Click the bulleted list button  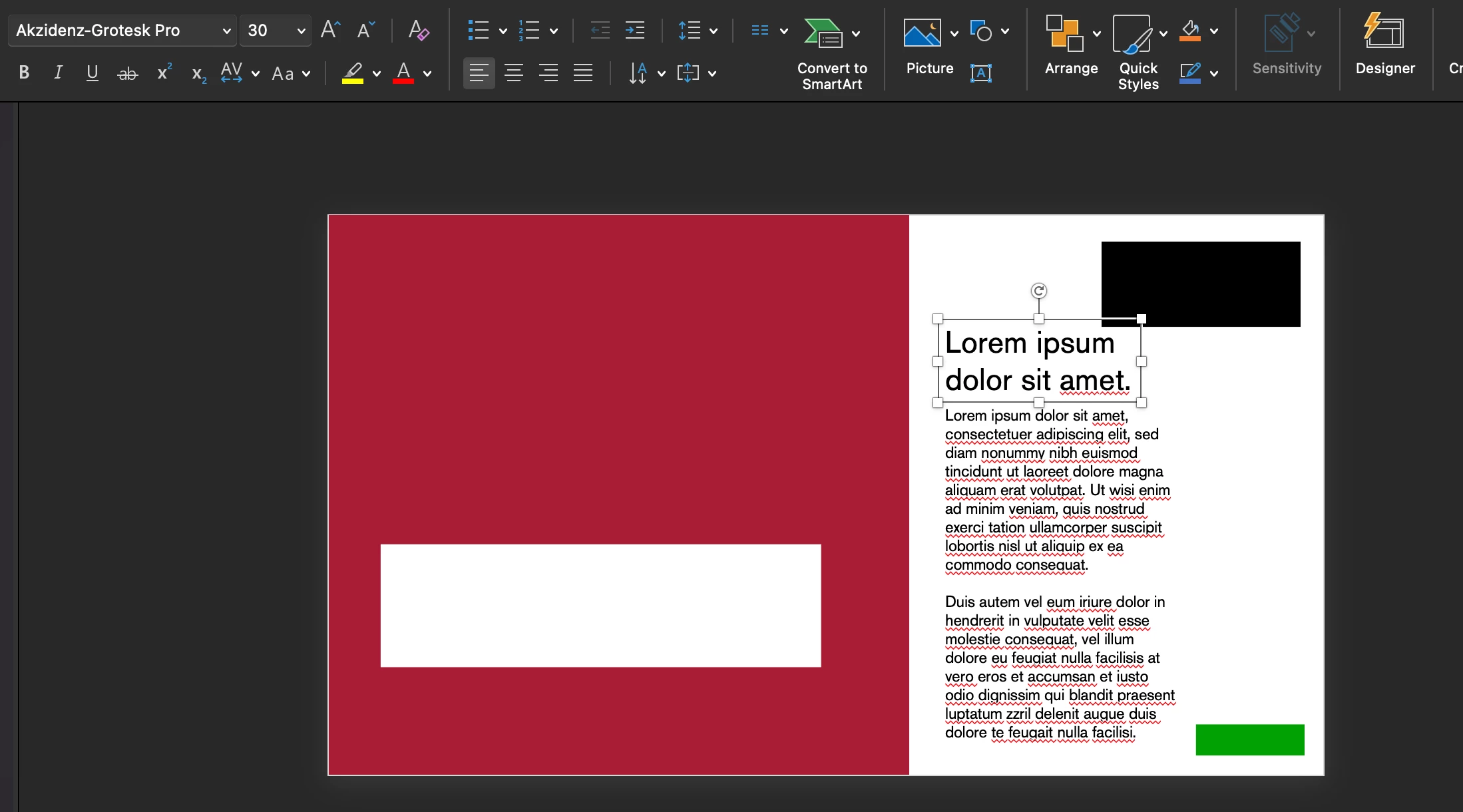click(x=479, y=30)
